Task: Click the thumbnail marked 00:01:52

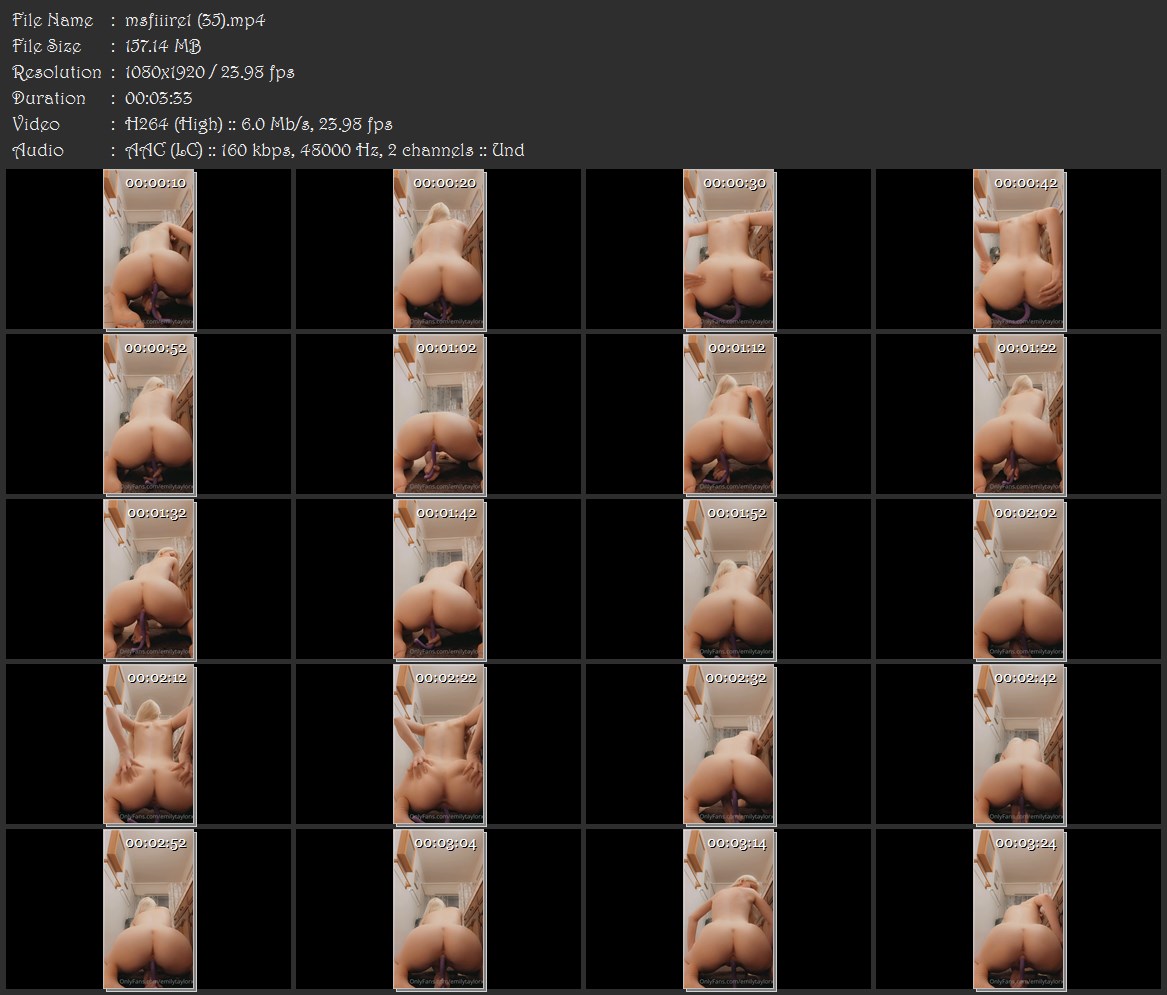Action: (729, 580)
